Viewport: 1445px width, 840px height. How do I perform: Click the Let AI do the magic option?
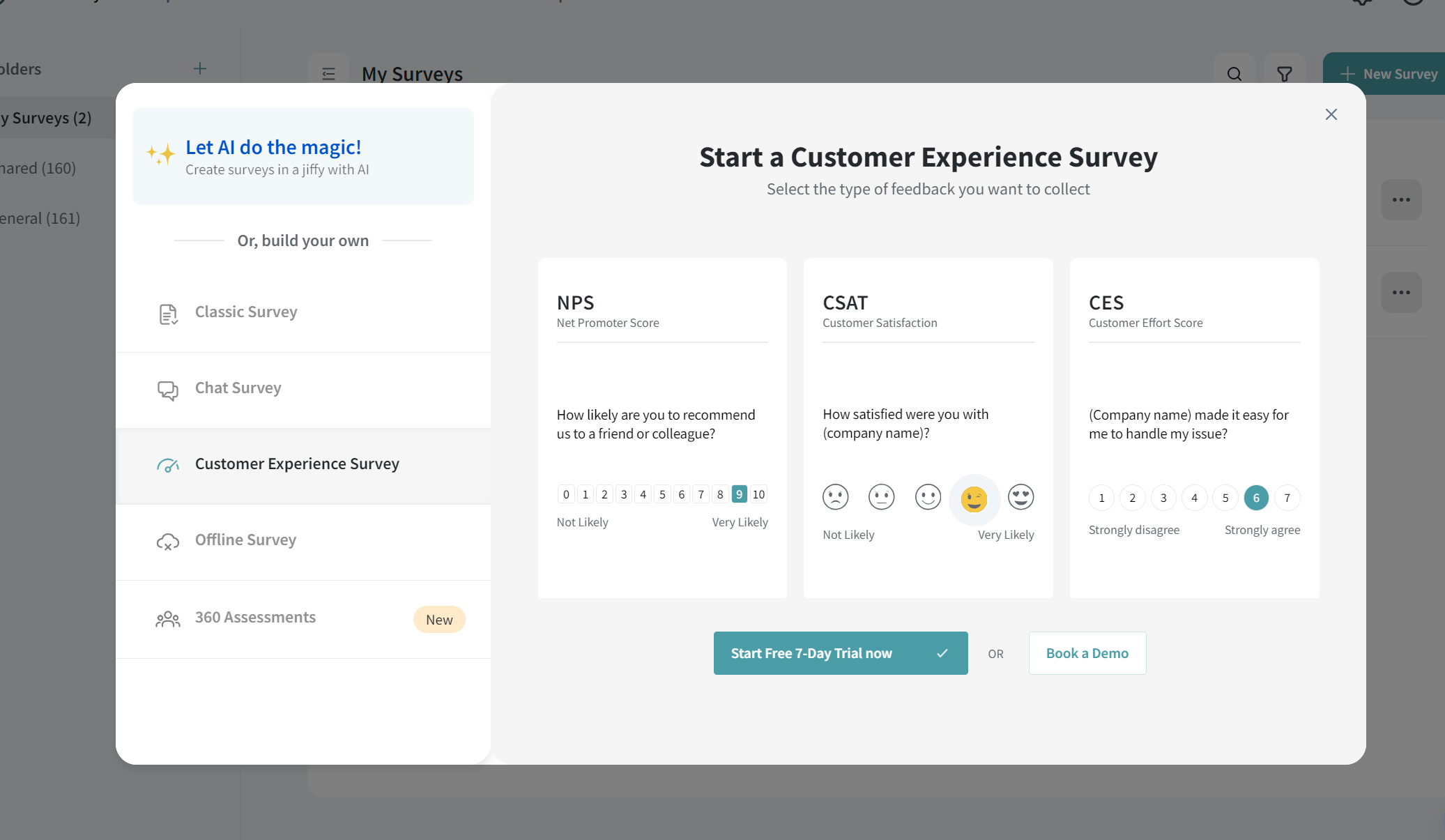(x=303, y=156)
